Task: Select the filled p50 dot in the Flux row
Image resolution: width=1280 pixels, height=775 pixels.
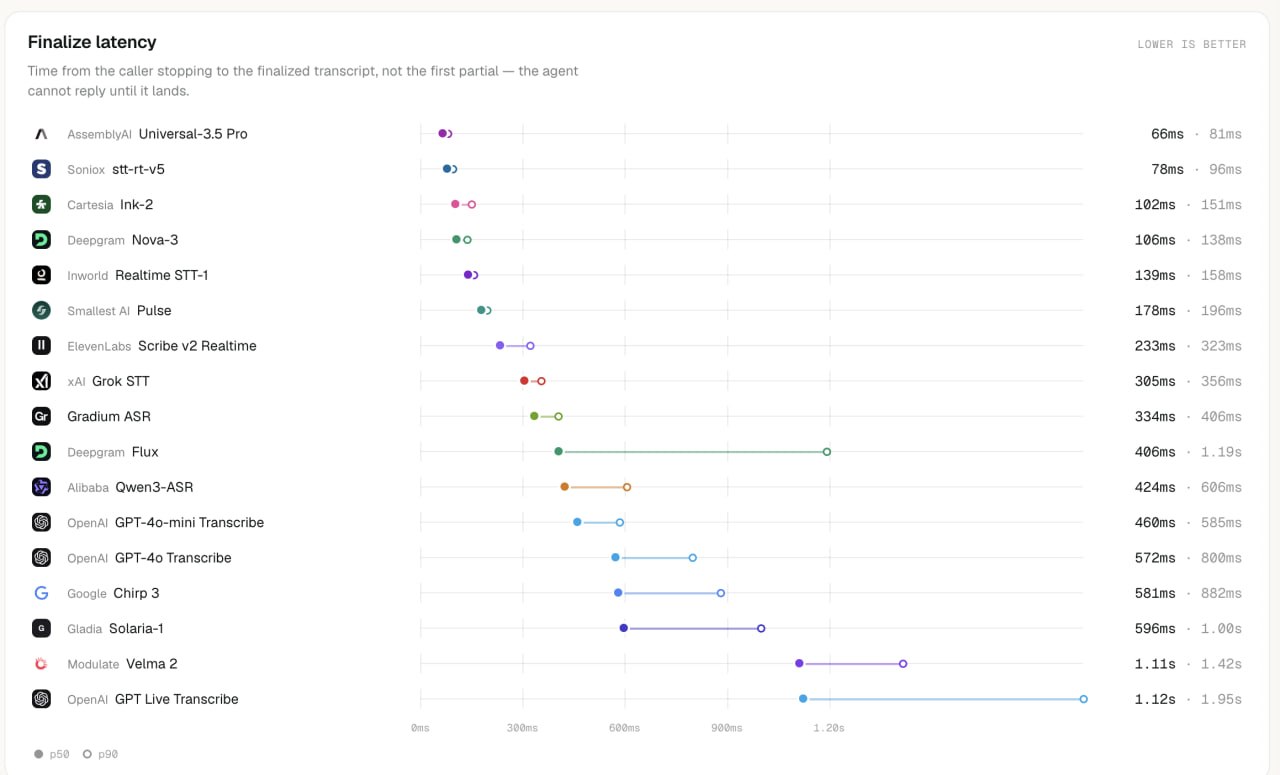Action: 558,452
